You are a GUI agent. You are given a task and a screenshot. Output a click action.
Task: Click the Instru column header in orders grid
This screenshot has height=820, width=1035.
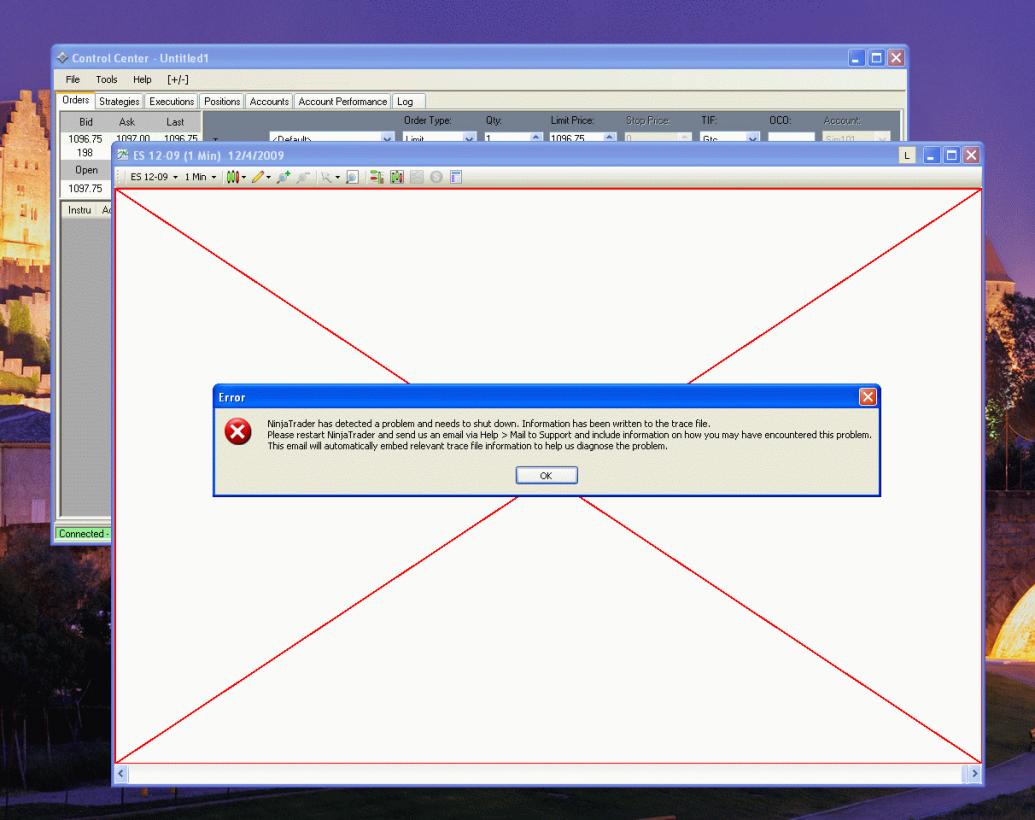(79, 210)
